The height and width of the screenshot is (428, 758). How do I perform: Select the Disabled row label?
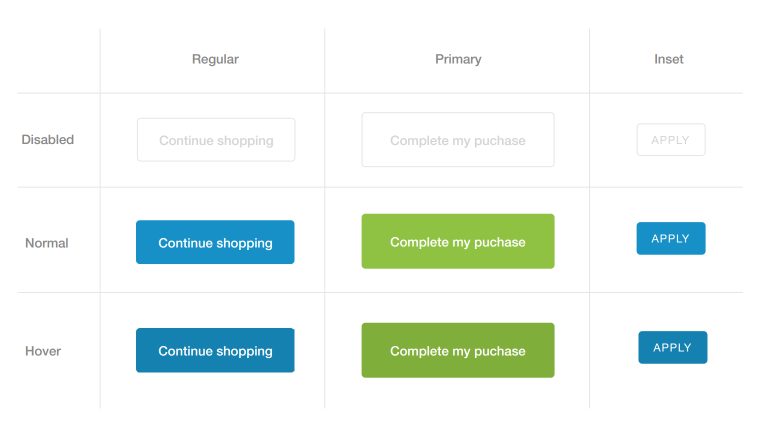47,140
